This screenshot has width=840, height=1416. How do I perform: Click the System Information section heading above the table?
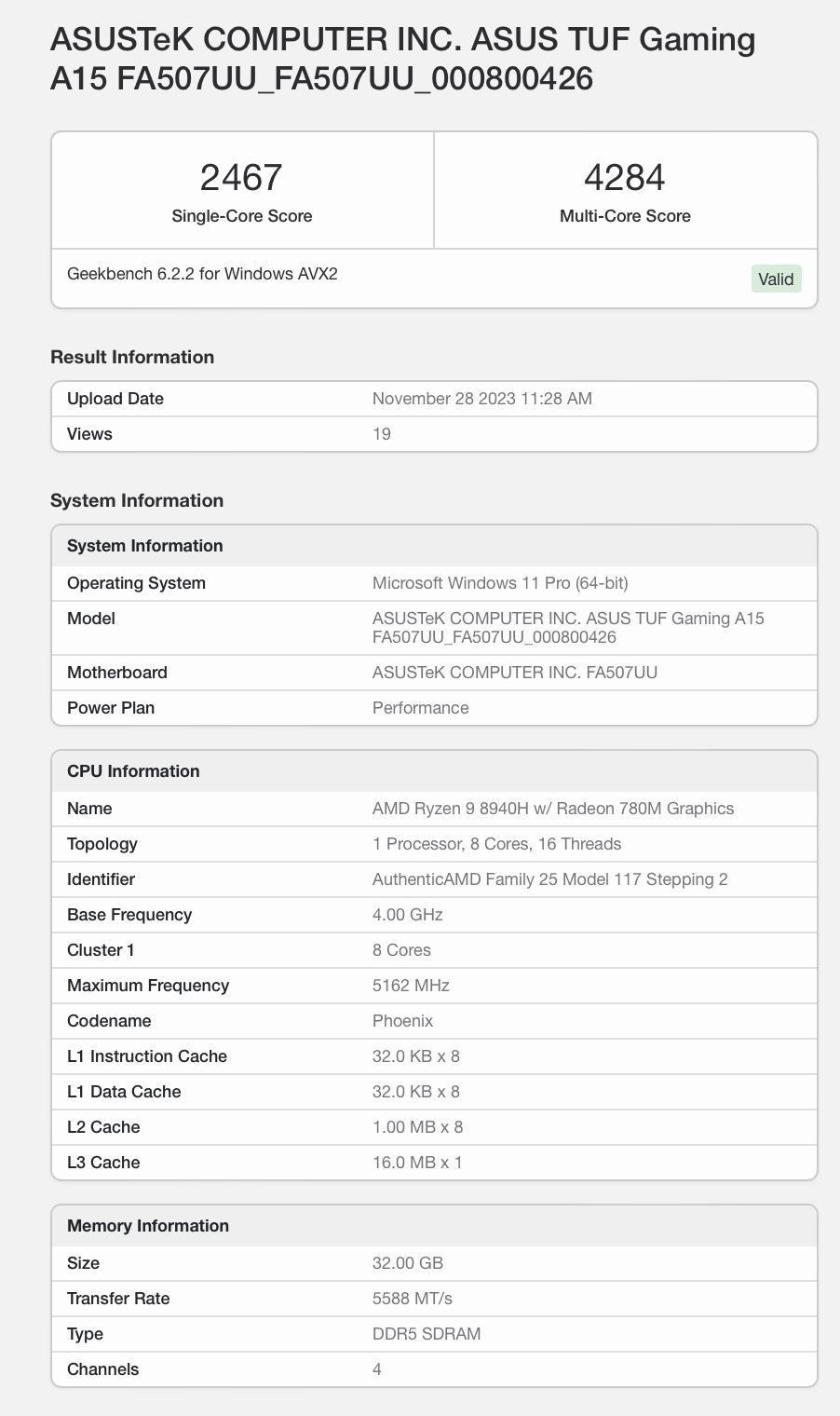pos(137,500)
